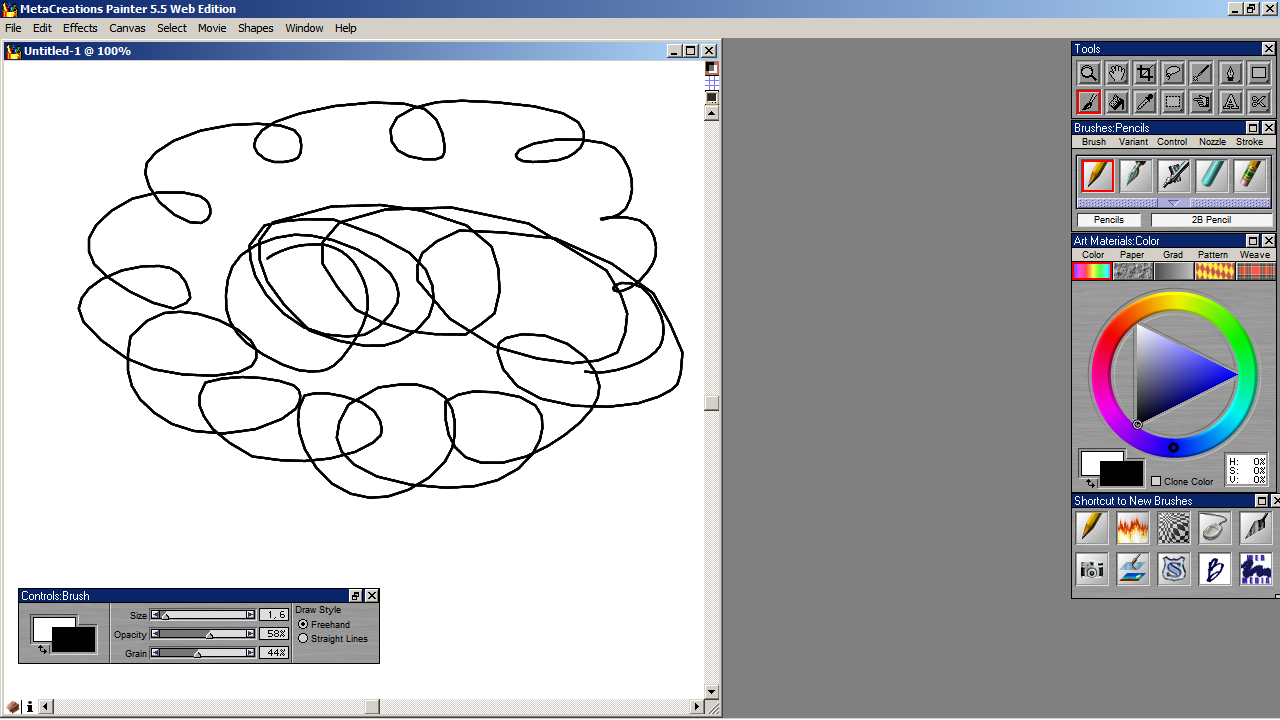
Task: Choose the Eraser brush icon
Action: (x=1250, y=176)
